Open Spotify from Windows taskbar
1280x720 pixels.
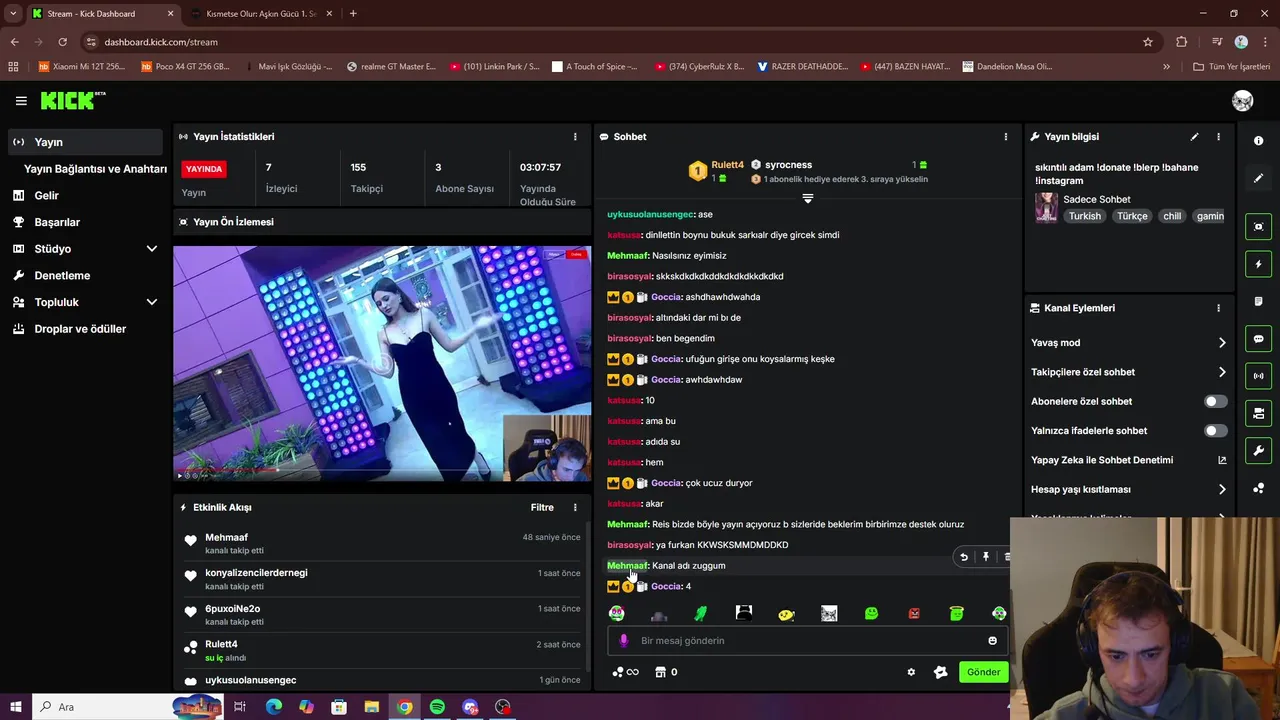(437, 707)
